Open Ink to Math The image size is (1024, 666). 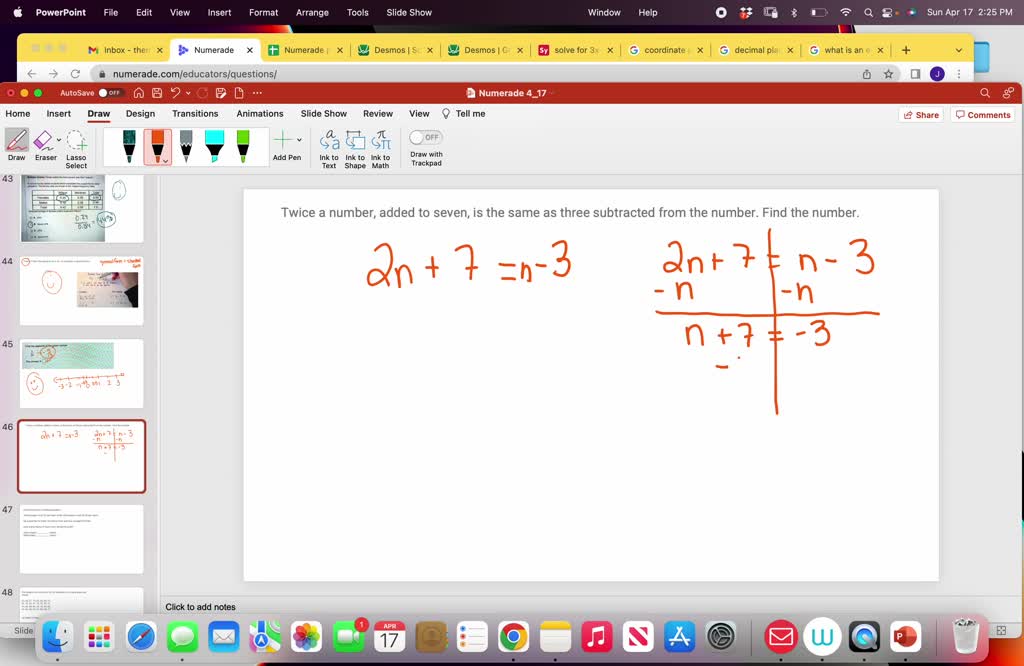point(380,146)
